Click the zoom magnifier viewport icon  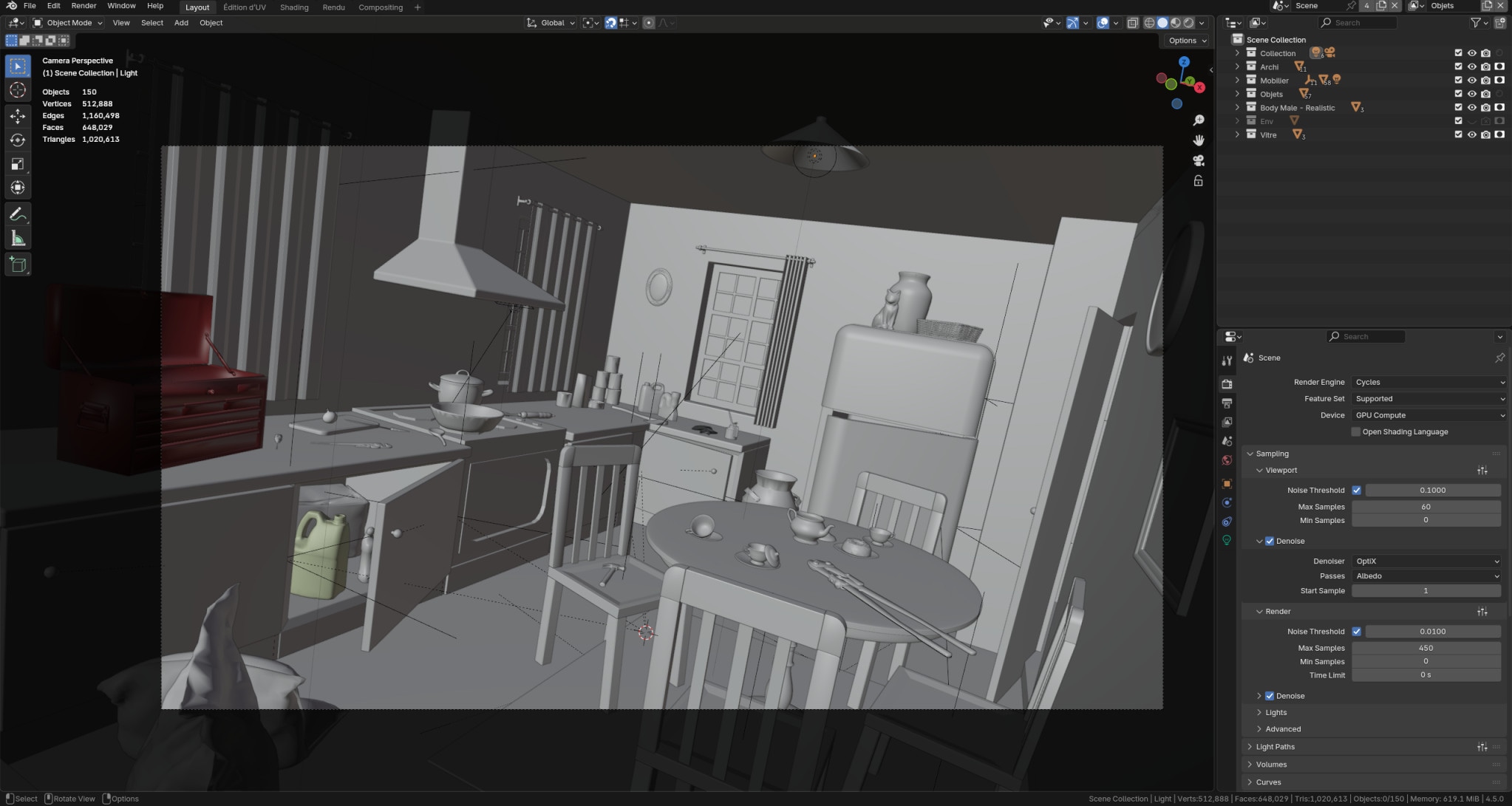click(x=1198, y=120)
